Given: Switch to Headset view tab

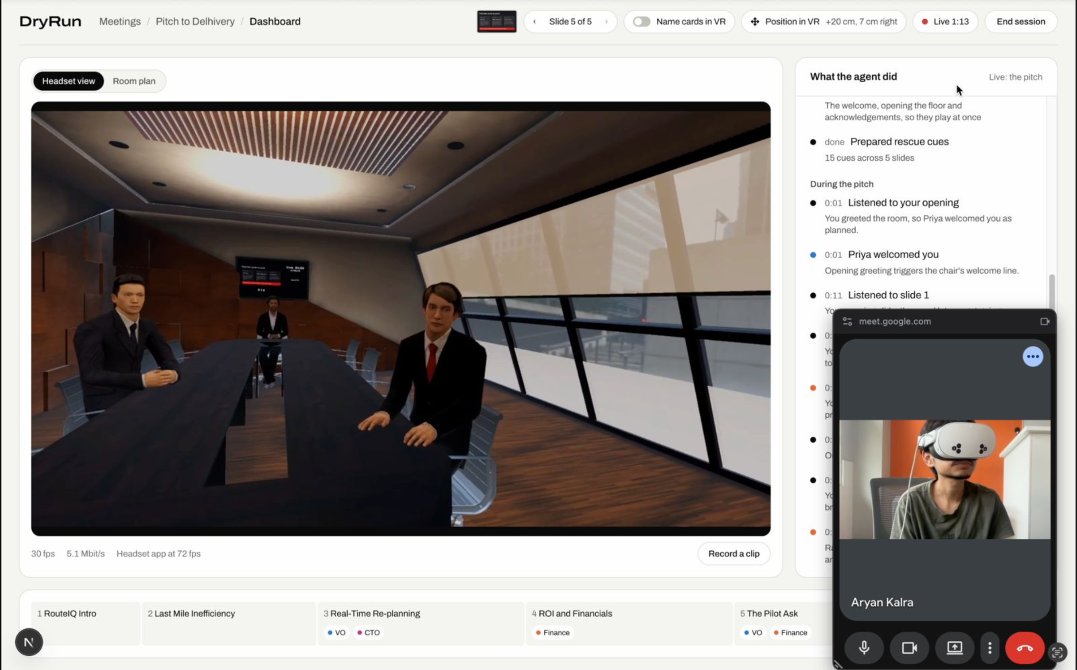Looking at the screenshot, I should pos(69,81).
